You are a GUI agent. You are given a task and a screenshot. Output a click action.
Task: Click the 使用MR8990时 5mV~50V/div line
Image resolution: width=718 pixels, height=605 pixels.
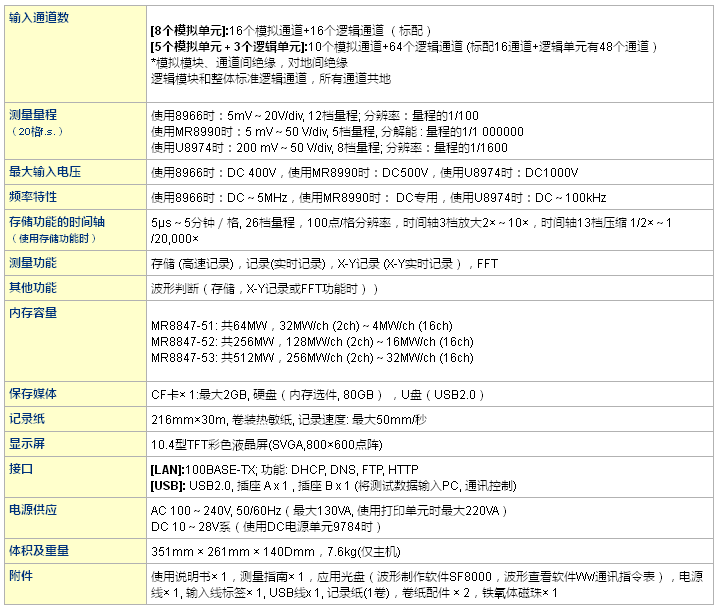point(337,132)
